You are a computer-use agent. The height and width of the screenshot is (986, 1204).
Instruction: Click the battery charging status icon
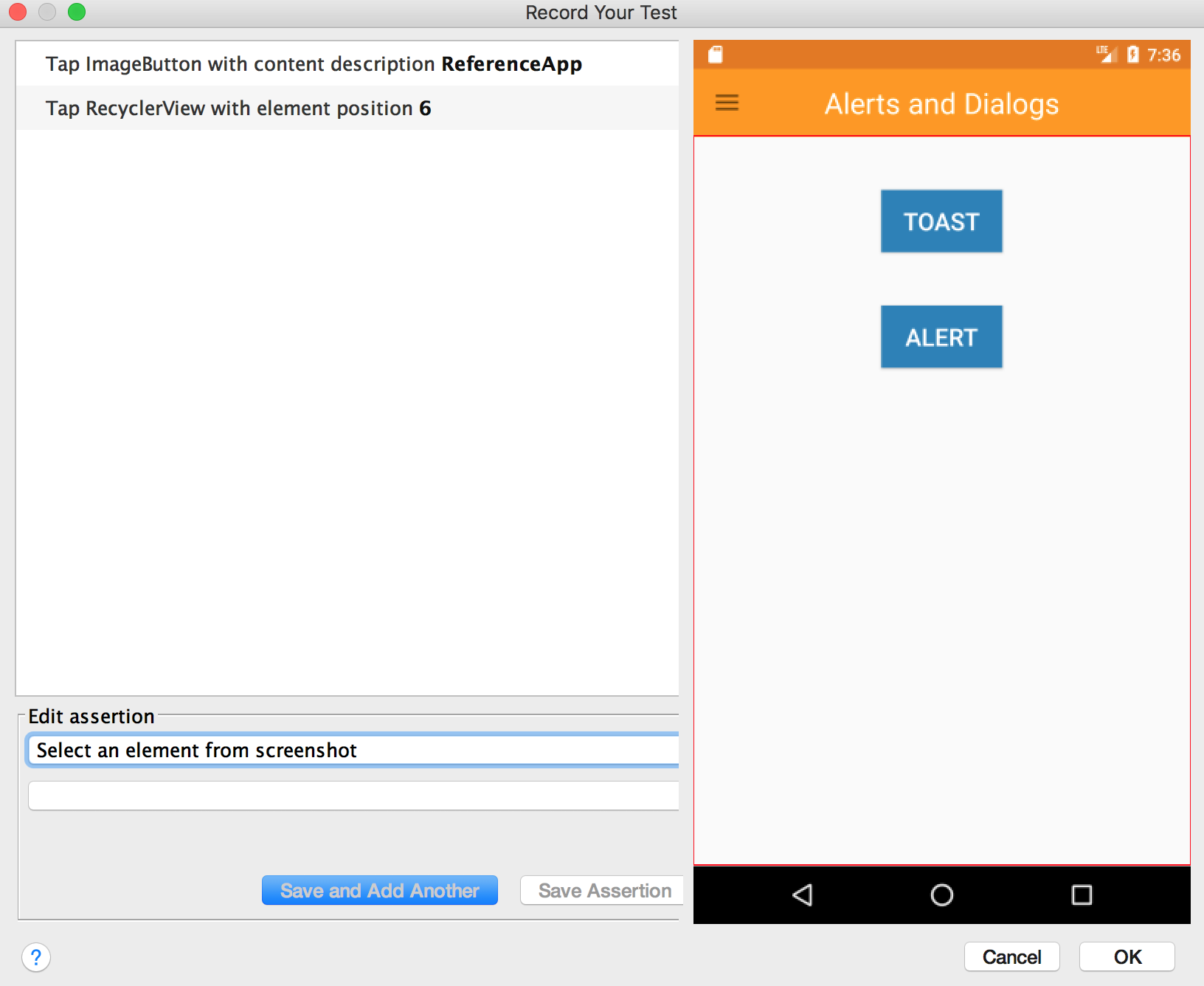[x=1132, y=55]
